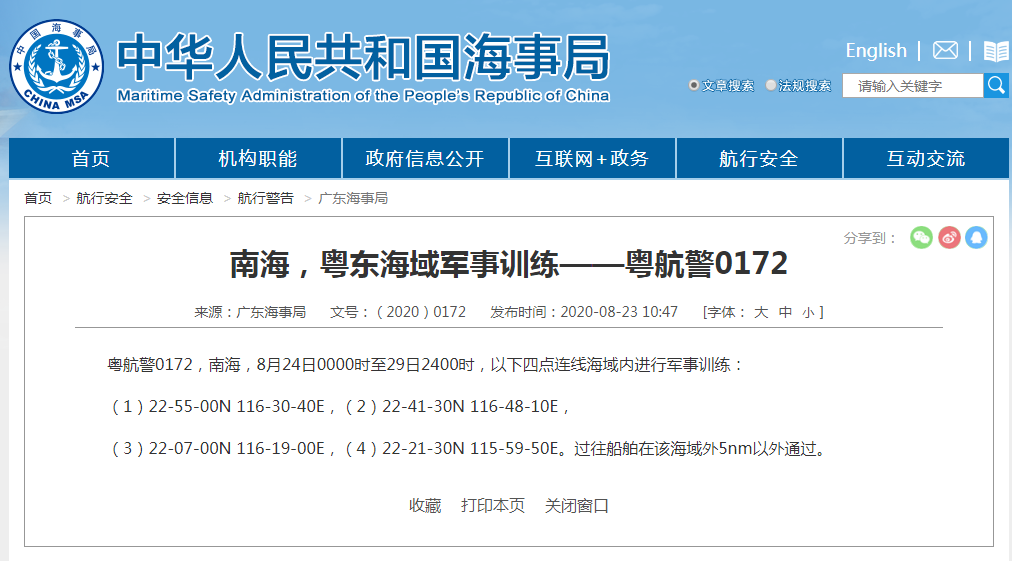This screenshot has width=1012, height=561.
Task: Click 航行警告 breadcrumb link
Action: (x=265, y=198)
